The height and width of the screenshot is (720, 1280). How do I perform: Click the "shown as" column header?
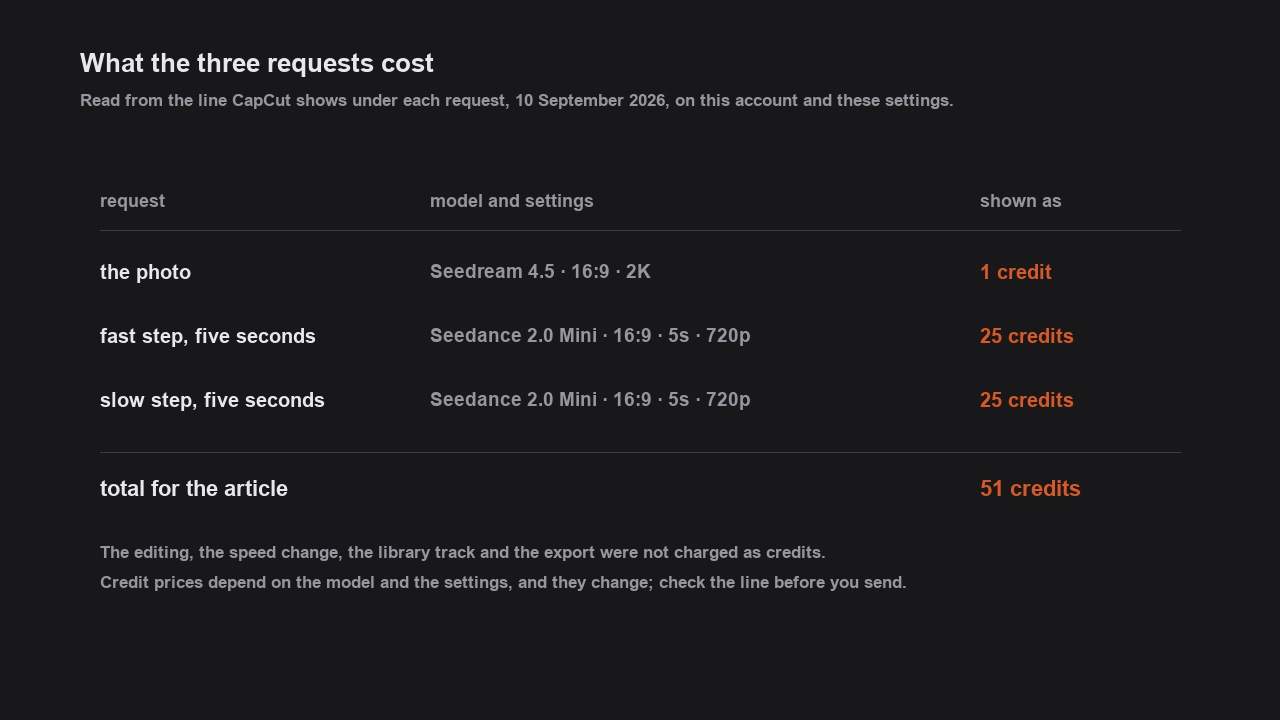pos(1020,201)
